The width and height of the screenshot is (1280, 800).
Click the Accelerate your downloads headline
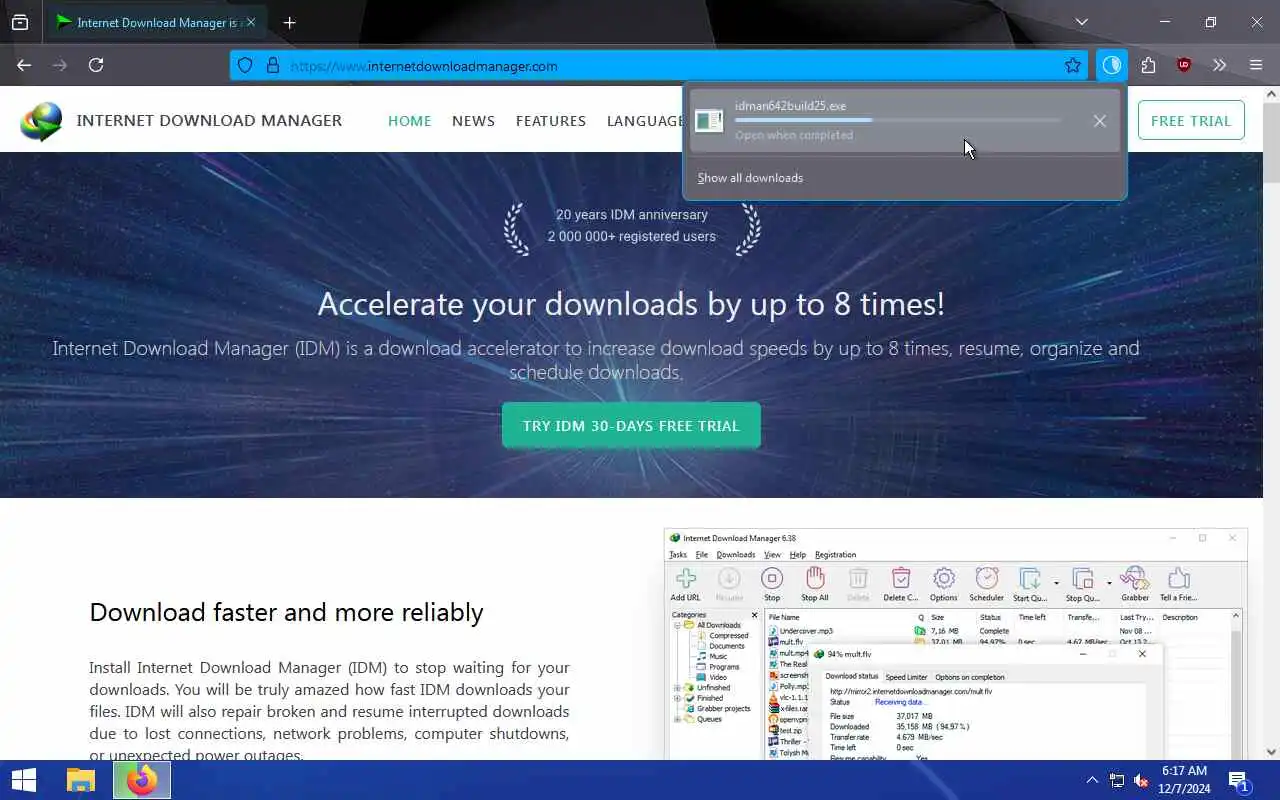pyautogui.click(x=631, y=303)
